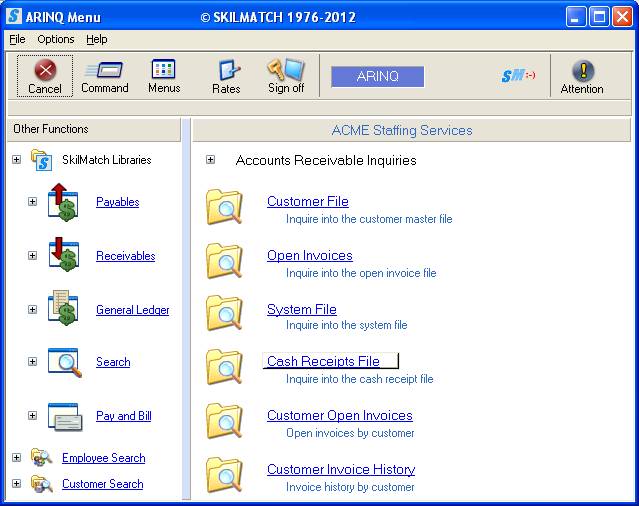Click the System File folder icon
The width and height of the screenshot is (639, 506).
[225, 313]
